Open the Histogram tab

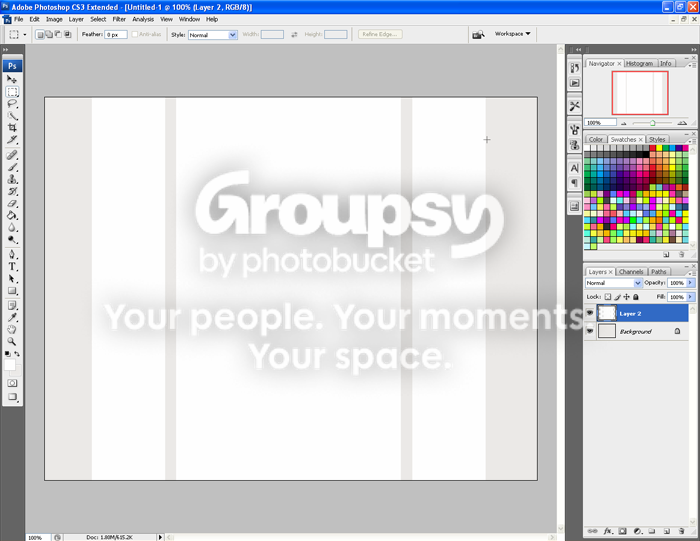coord(639,63)
